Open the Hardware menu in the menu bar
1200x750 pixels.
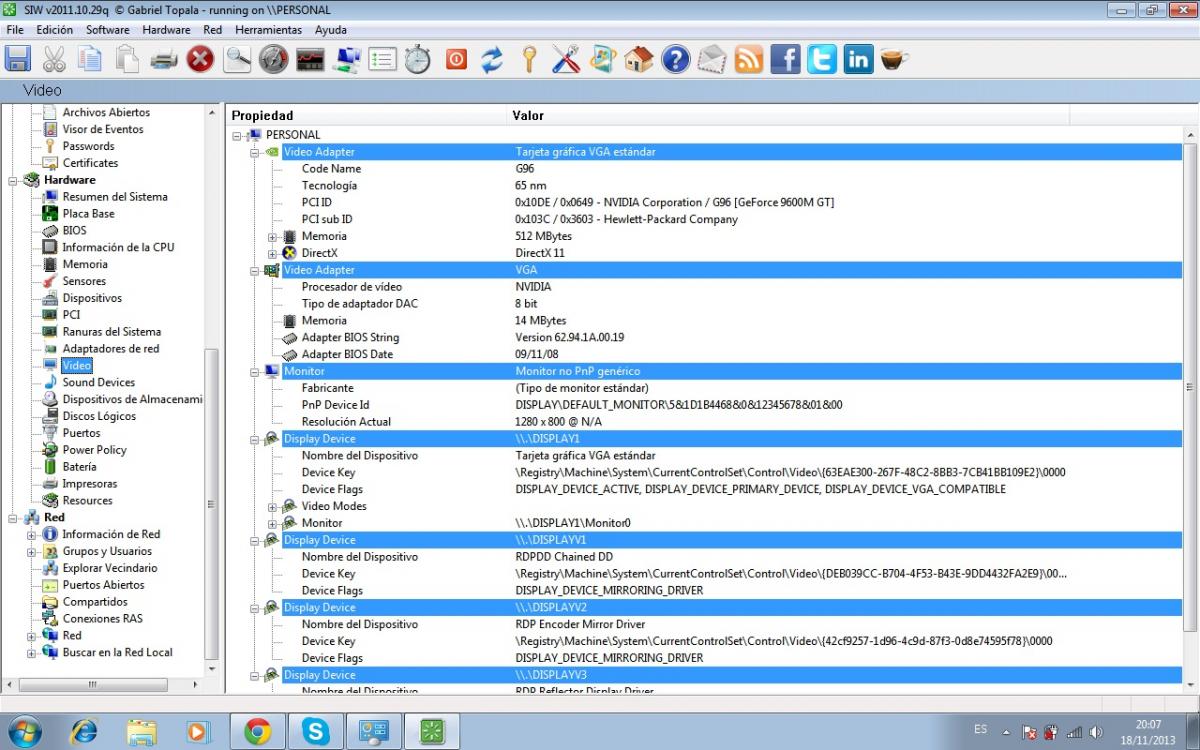pos(166,30)
